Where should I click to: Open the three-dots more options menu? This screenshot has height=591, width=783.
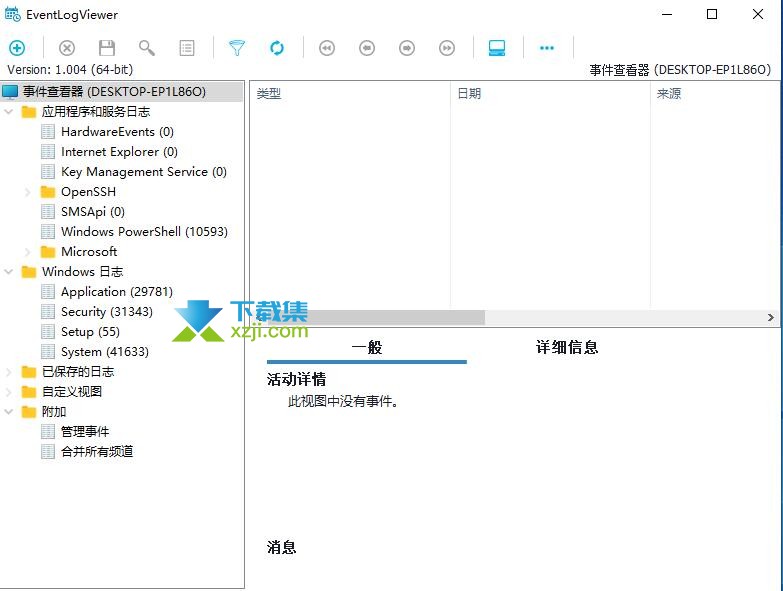coord(546,48)
